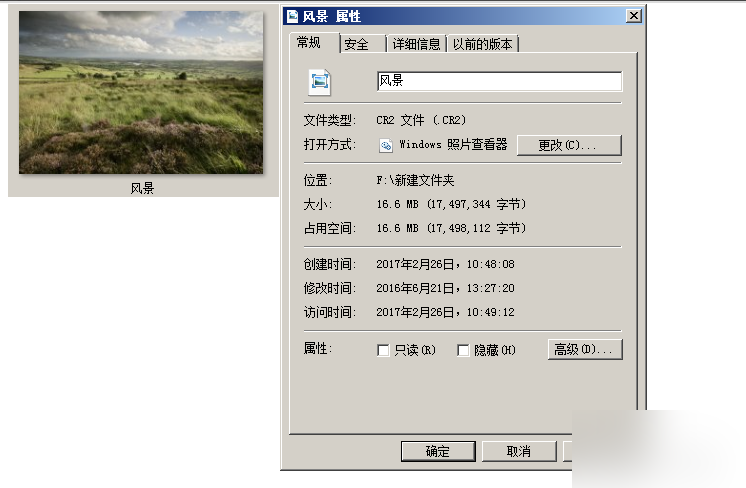Select the landscape photo thumbnail
746x488 pixels.
tap(141, 92)
